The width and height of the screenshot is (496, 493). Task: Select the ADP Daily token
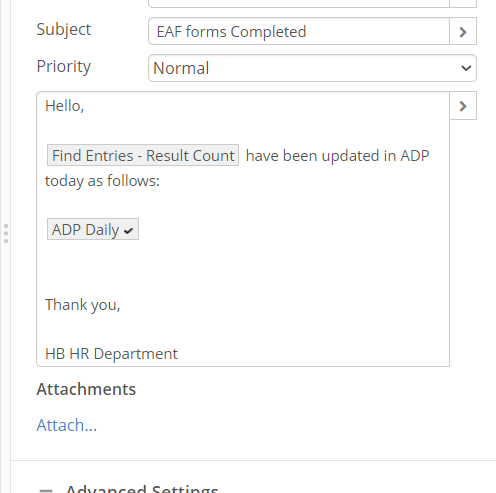tap(93, 229)
